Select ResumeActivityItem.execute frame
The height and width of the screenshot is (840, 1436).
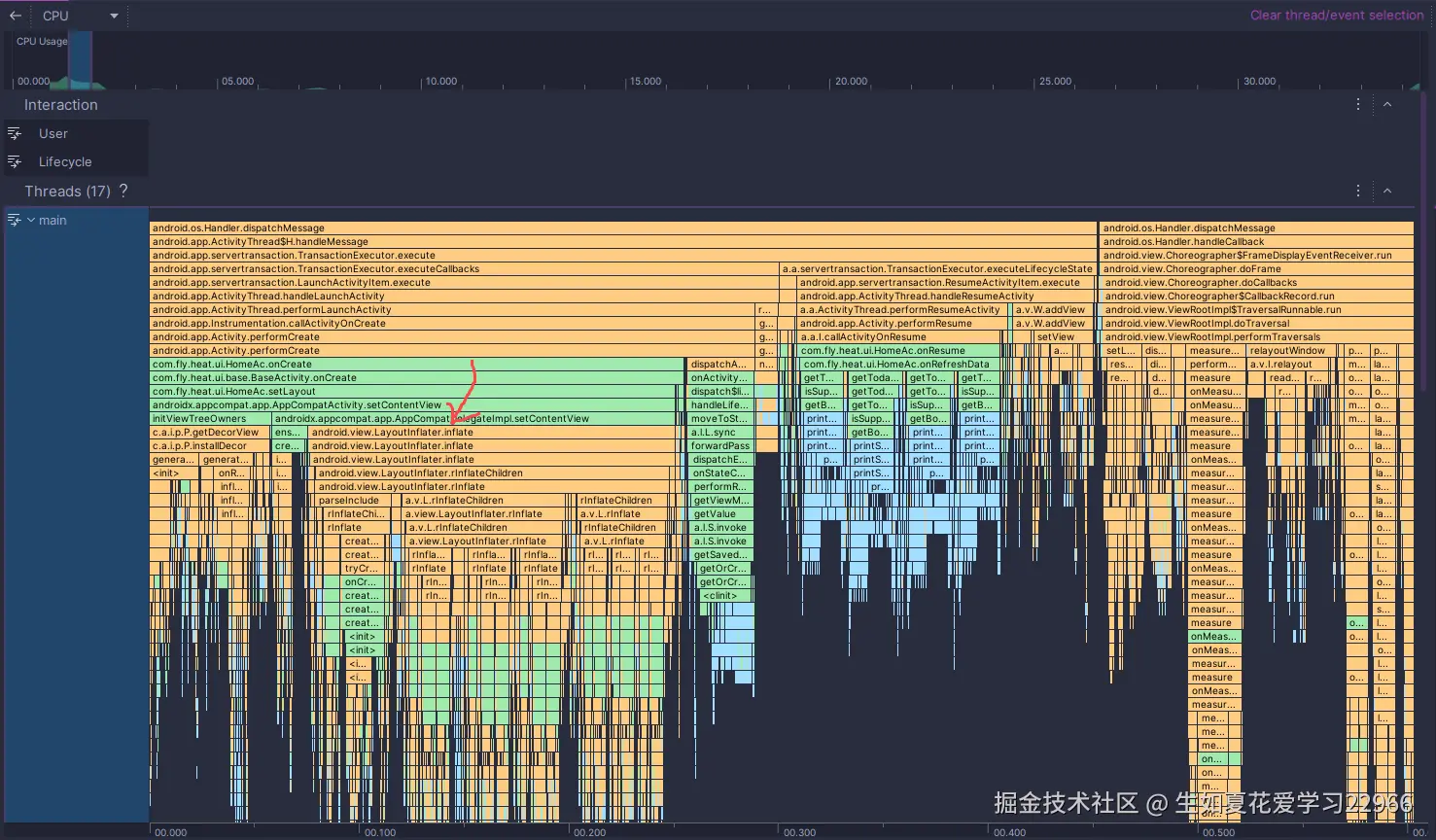pyautogui.click(x=947, y=282)
